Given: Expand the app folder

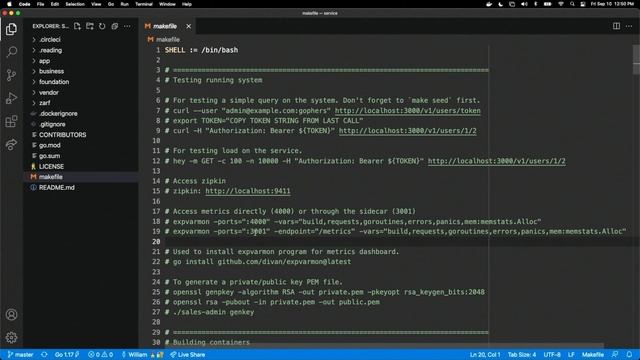Looking at the screenshot, I should tap(44, 61).
